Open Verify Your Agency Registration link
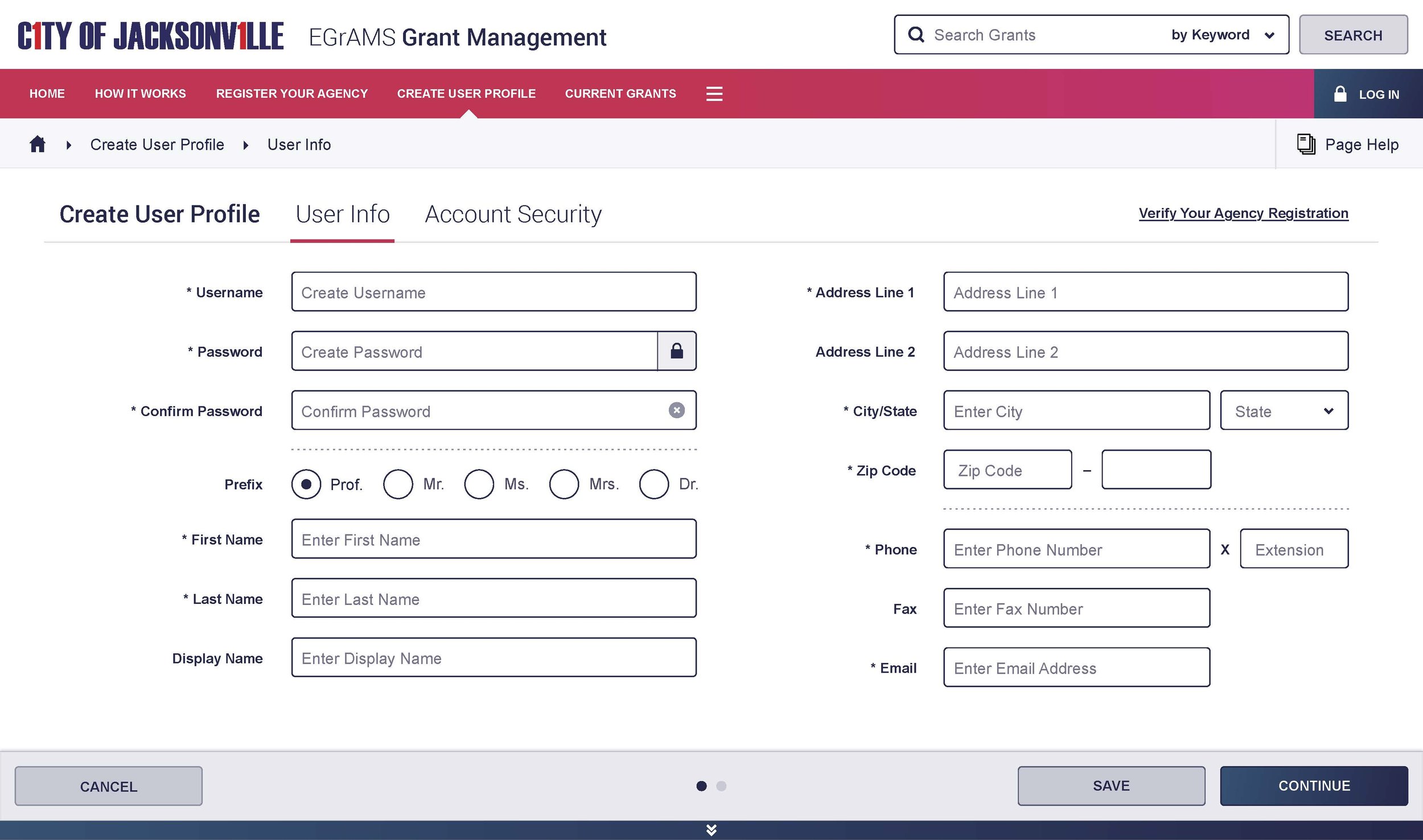The height and width of the screenshot is (840, 1423). 1243,213
